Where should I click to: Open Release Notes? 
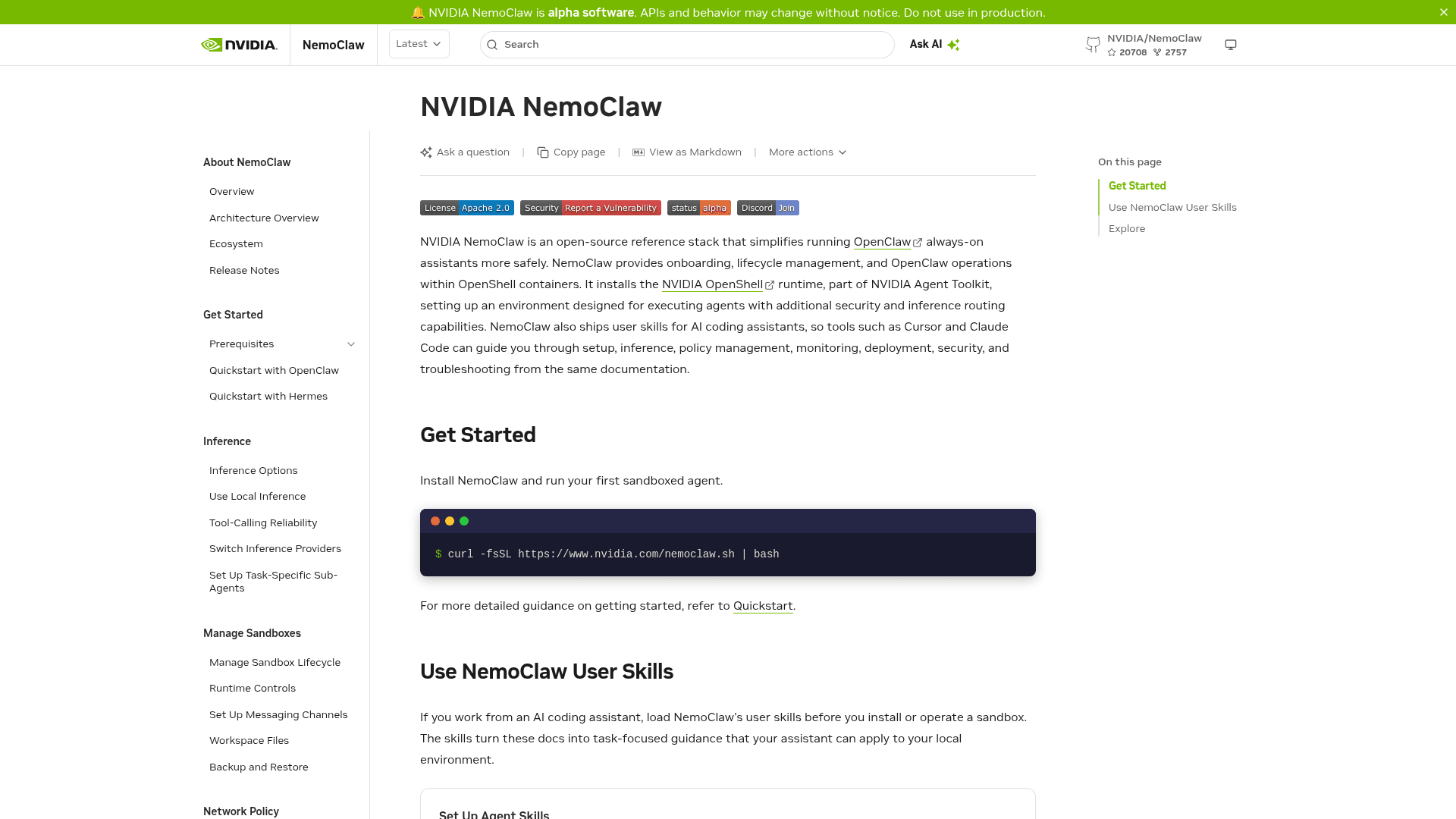pyautogui.click(x=244, y=271)
